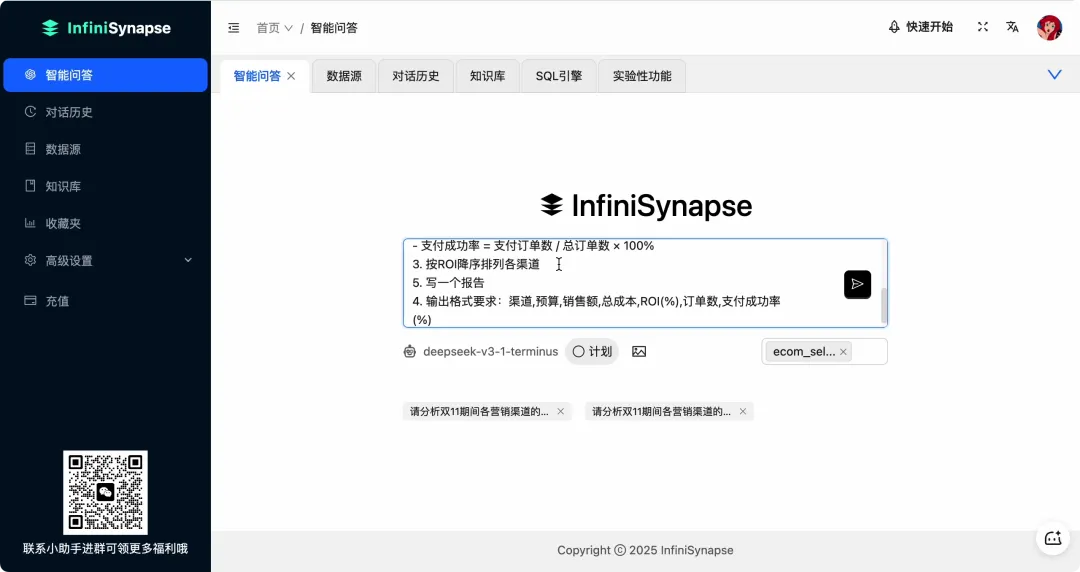The height and width of the screenshot is (572, 1080).
Task: Remove first 请分析双11 suggestion chip
Action: (x=561, y=411)
